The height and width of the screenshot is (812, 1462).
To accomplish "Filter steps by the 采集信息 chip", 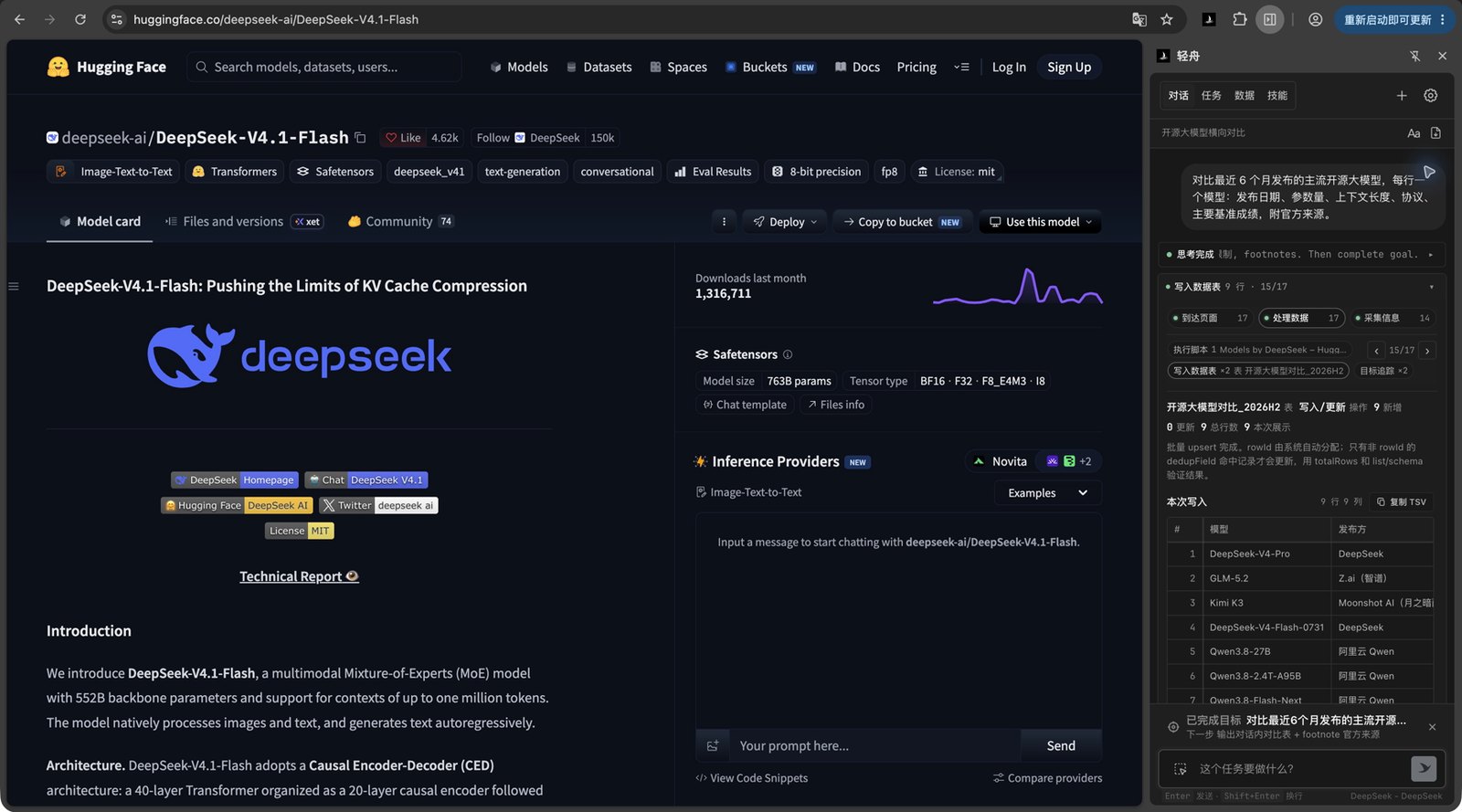I will 1393,318.
